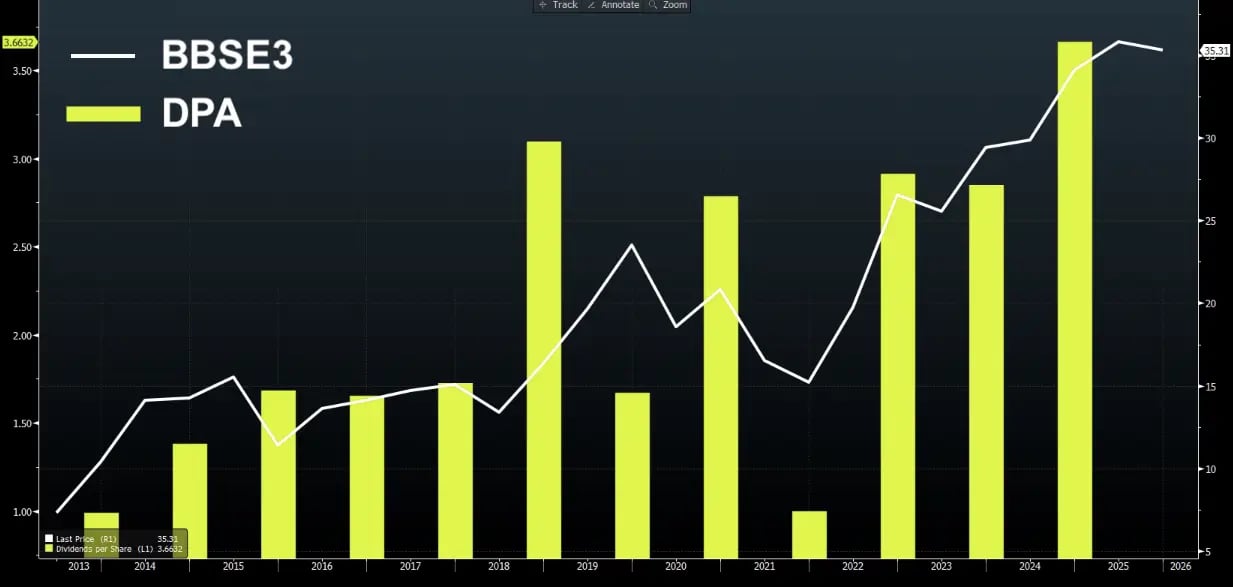Click the 2025 year label on time axis
The image size is (1233, 587).
1118,567
